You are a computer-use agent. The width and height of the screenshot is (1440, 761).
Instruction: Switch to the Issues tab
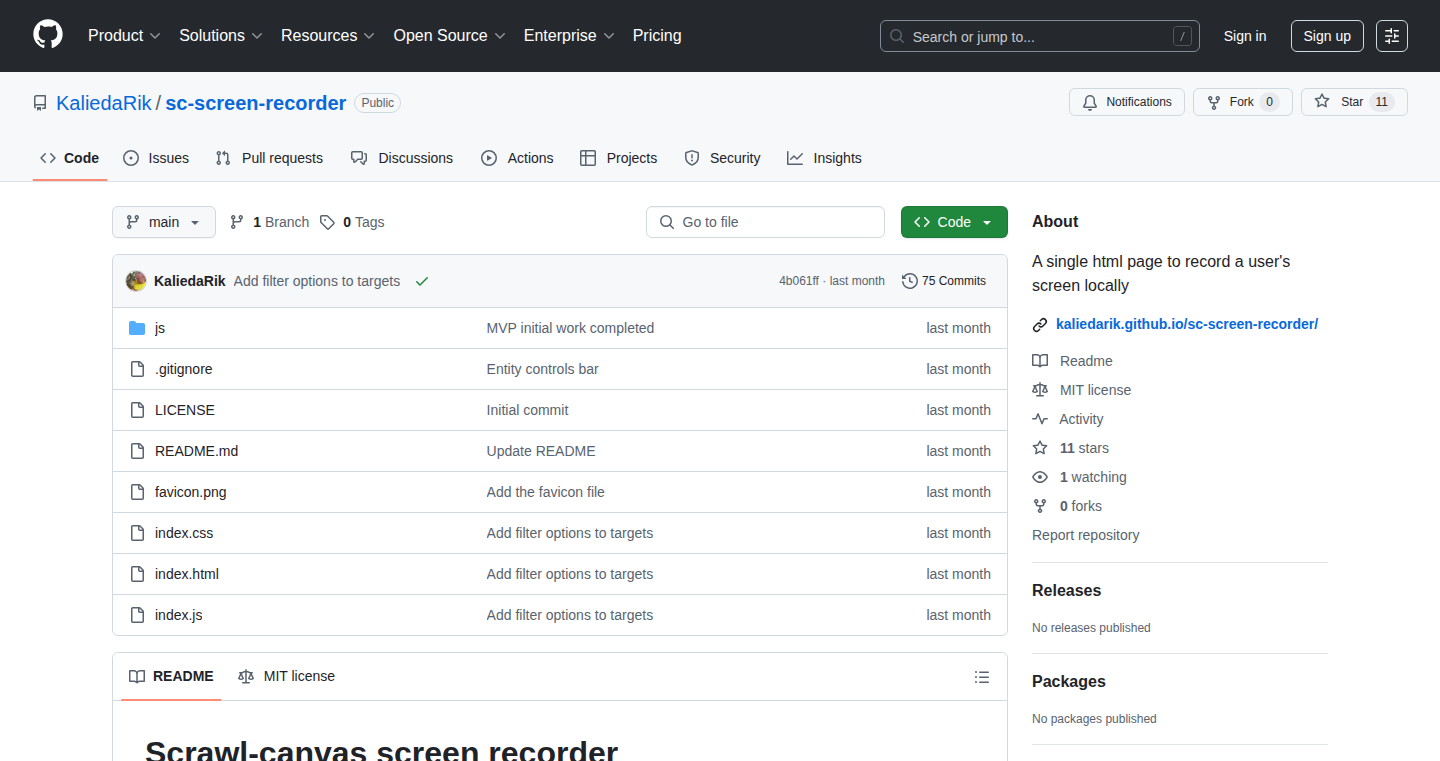point(156,158)
